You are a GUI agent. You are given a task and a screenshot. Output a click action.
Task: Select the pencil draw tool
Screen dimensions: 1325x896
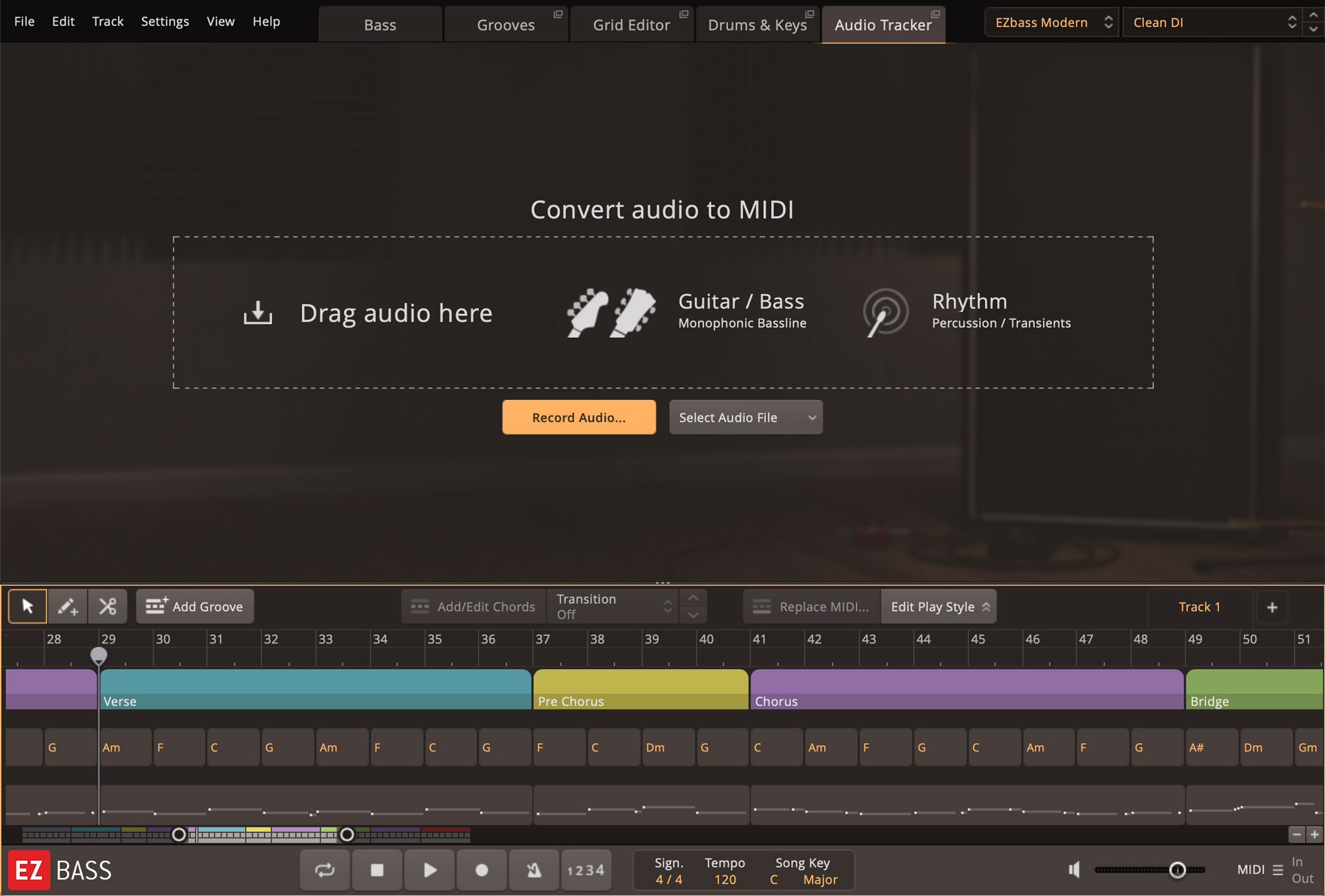pyautogui.click(x=68, y=607)
